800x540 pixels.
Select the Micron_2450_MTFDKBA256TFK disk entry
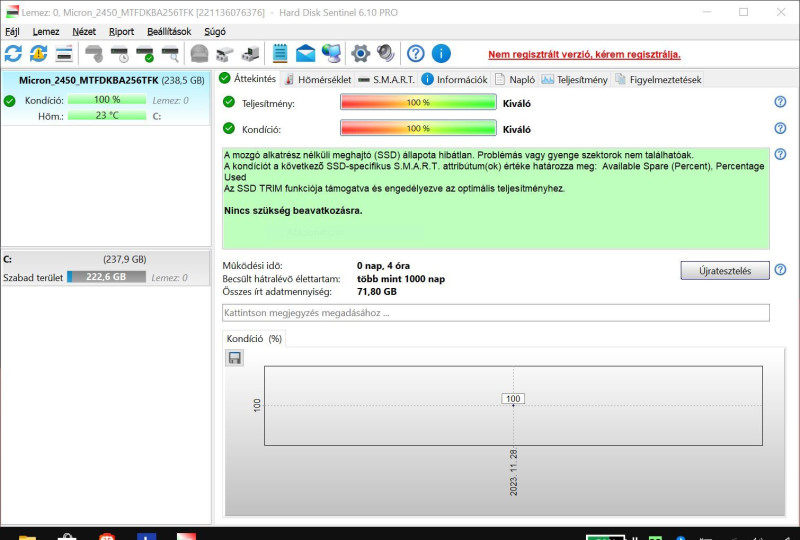[106, 97]
